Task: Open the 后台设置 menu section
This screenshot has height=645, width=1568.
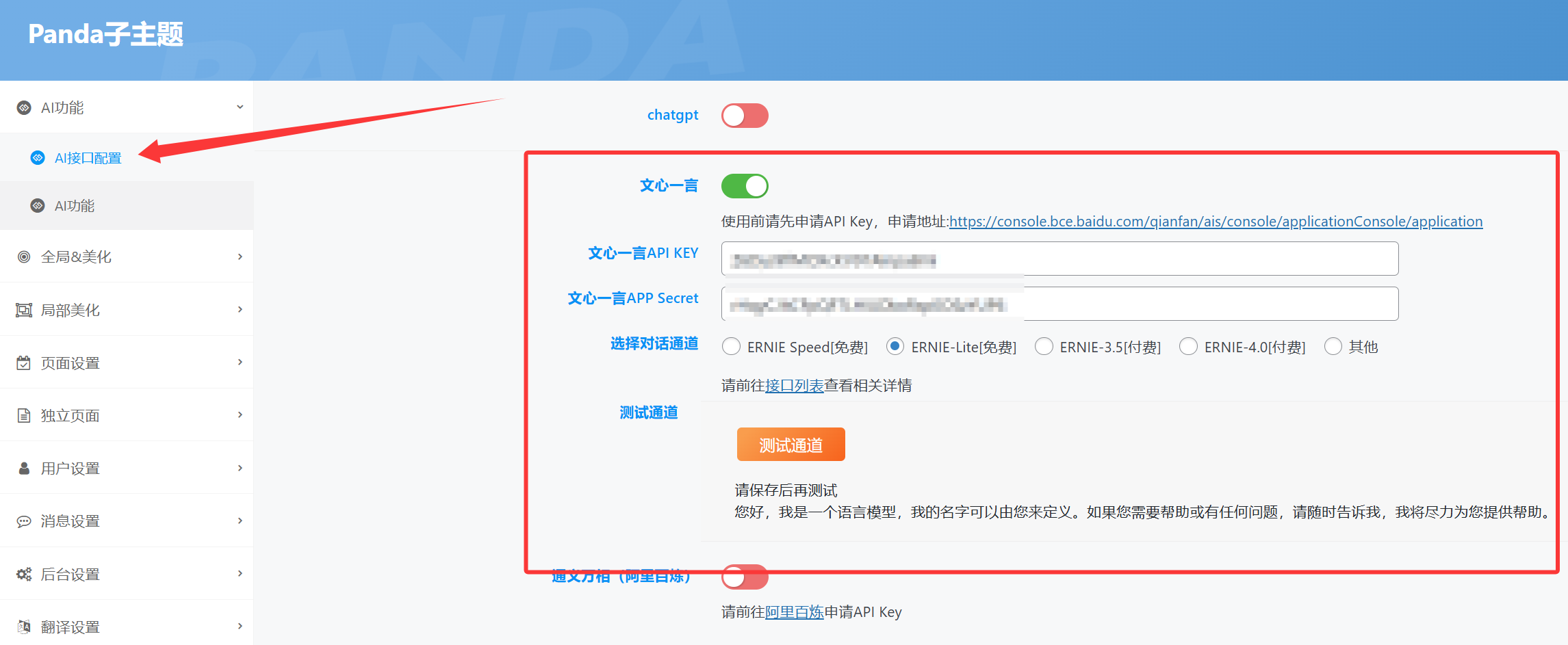Action: [x=127, y=574]
